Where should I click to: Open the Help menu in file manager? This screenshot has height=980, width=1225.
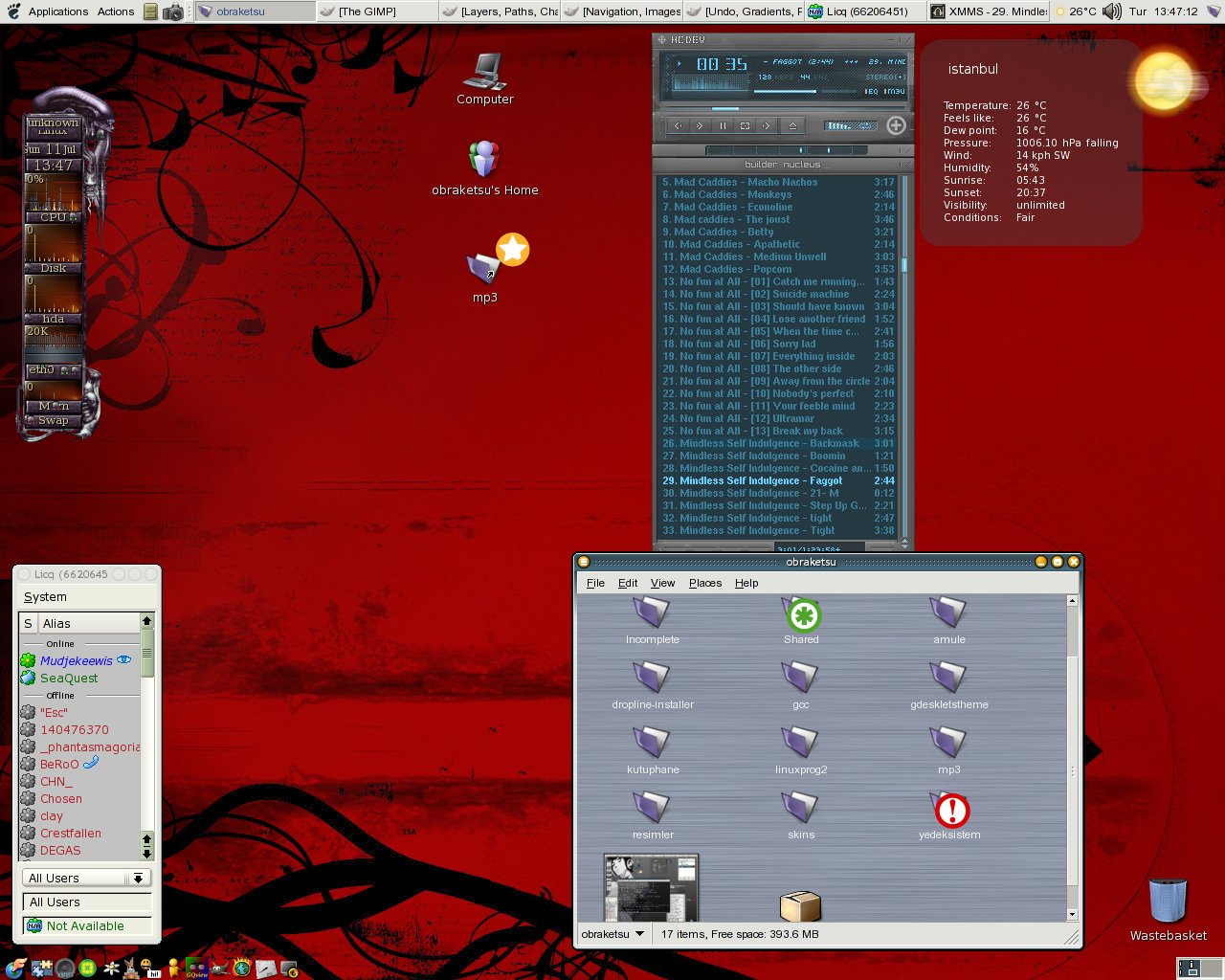pos(746,583)
